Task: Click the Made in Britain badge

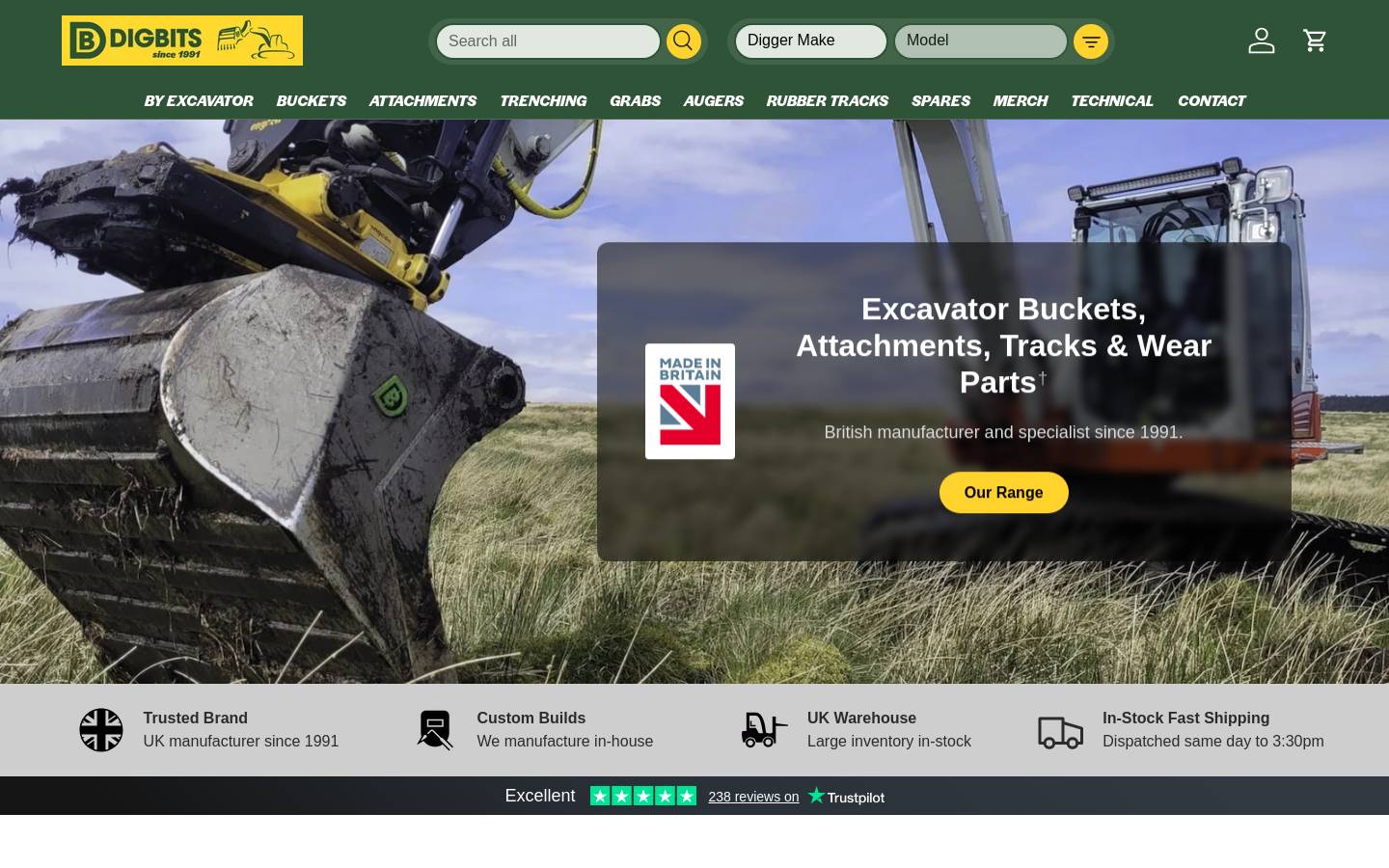Action: point(690,401)
